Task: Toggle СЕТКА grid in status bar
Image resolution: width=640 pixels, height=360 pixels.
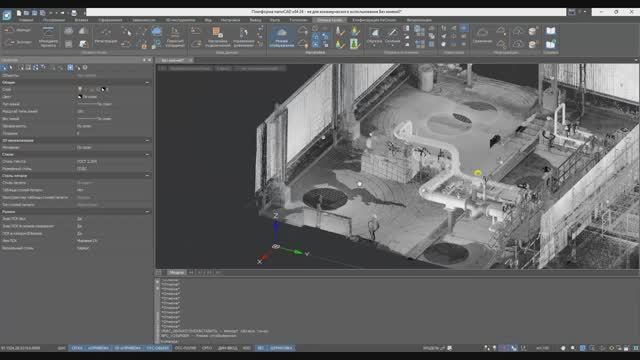Action: [77, 348]
